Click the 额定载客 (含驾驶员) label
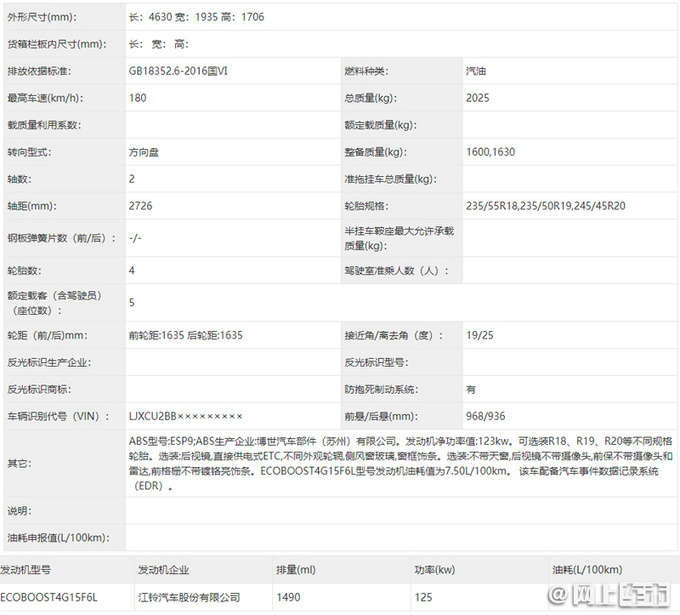 [x=54, y=303]
